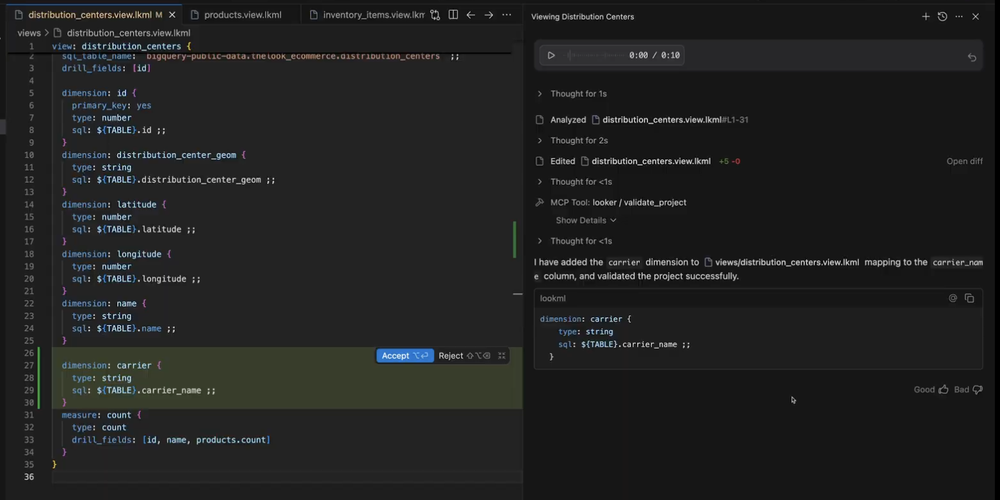Open the analyzed distribution_centers.view.lkml#L1-31 link

[x=675, y=120]
